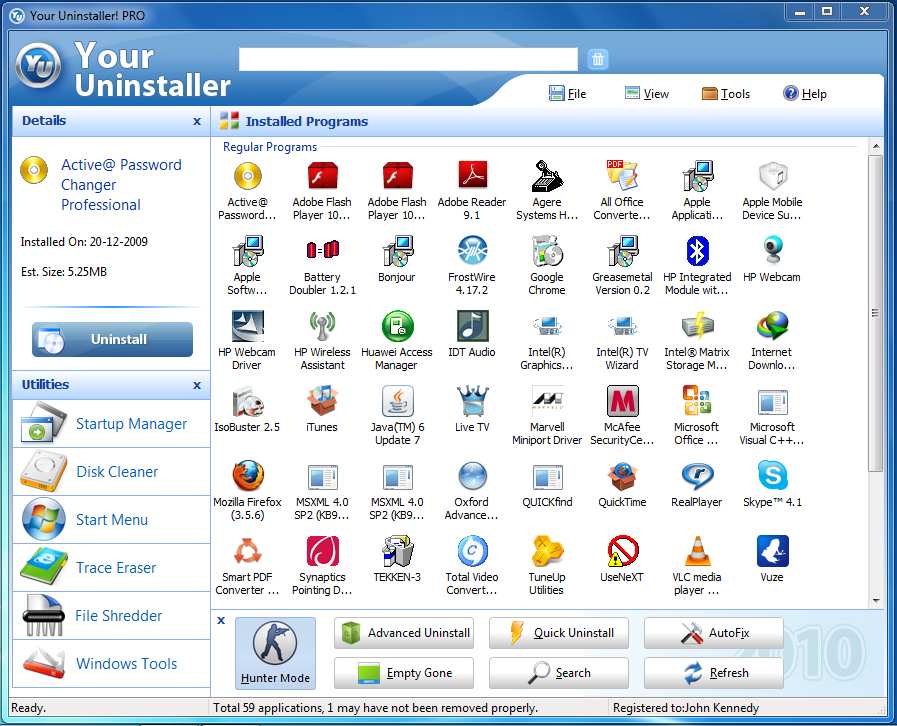Select Intel Matrix Storage Manager icon
The width and height of the screenshot is (897, 726).
[x=697, y=326]
